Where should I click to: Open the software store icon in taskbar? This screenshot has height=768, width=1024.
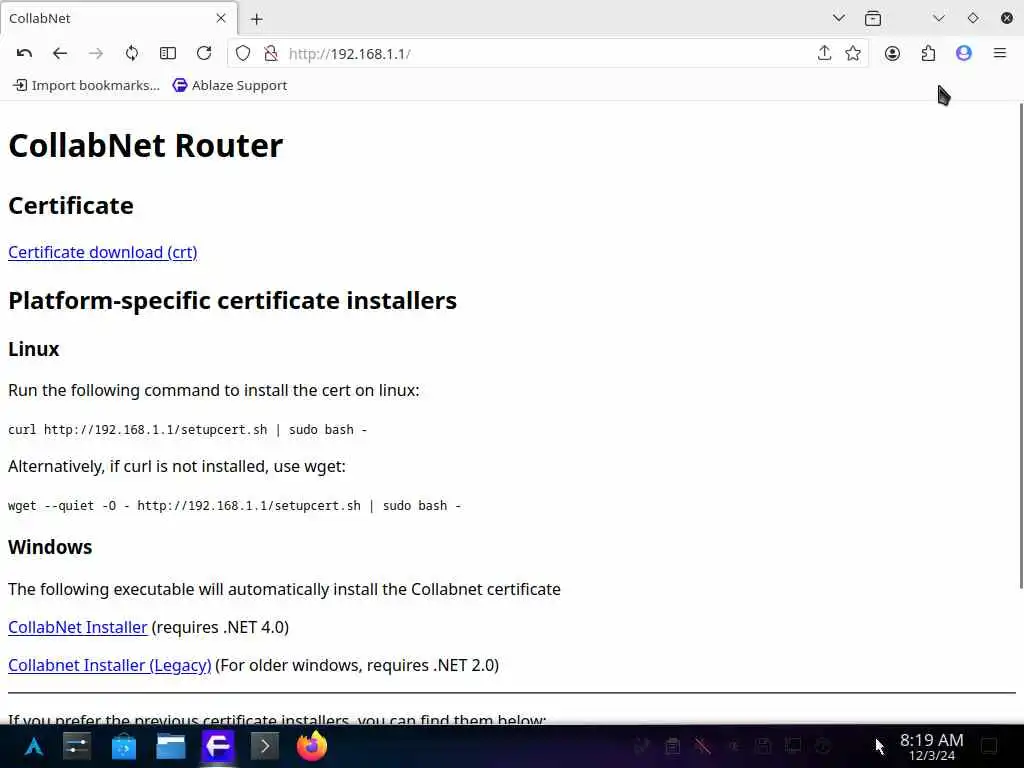pos(123,746)
